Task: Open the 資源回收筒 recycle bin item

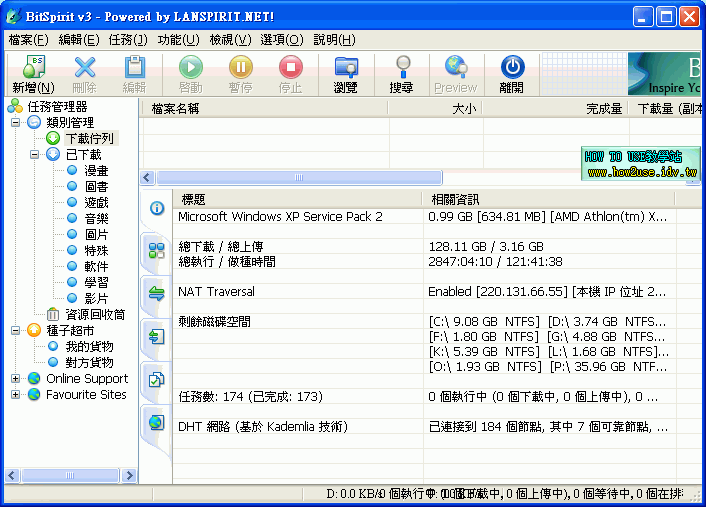Action: [x=95, y=314]
